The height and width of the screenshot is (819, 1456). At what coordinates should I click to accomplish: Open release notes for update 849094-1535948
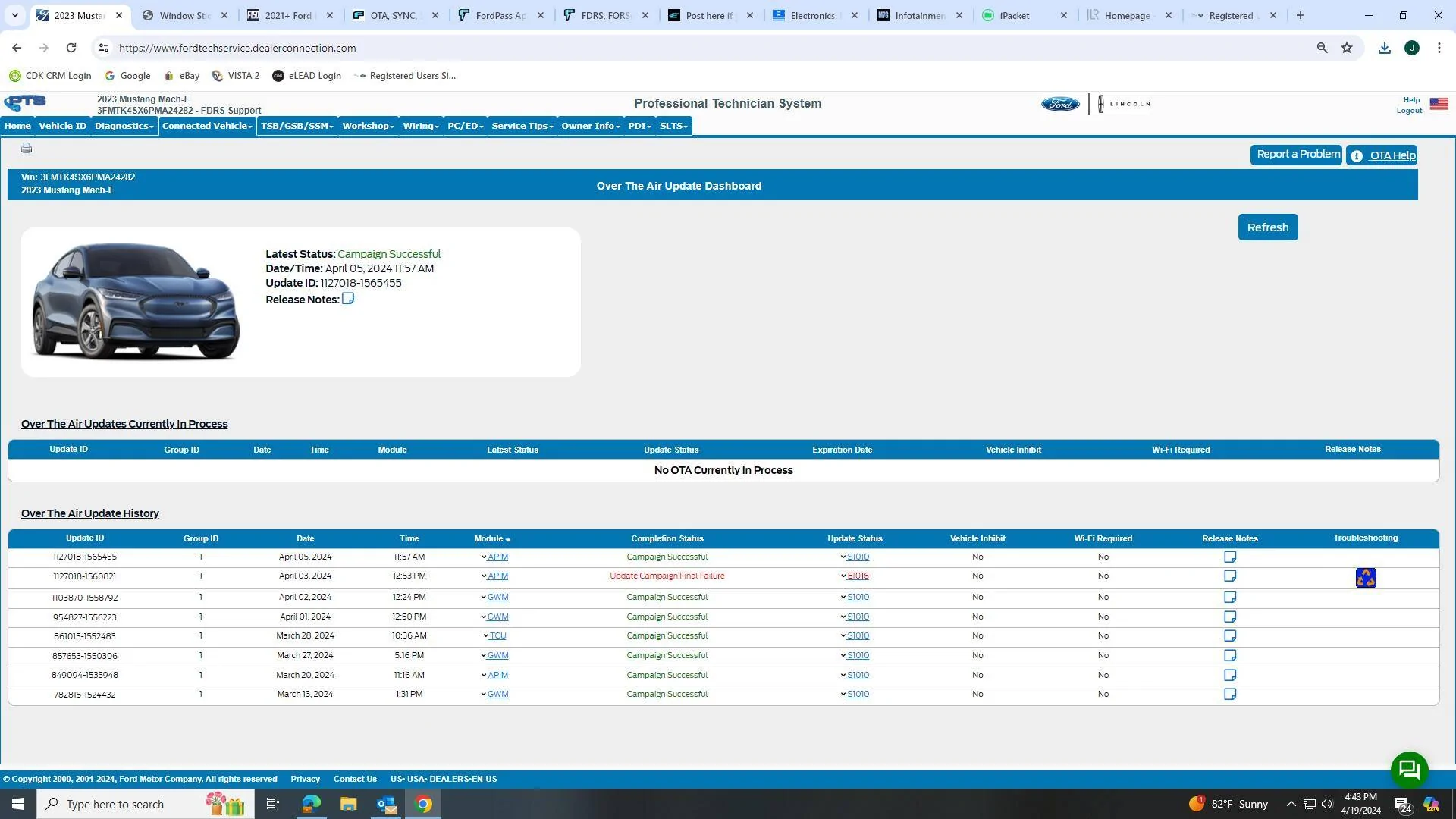(1230, 675)
